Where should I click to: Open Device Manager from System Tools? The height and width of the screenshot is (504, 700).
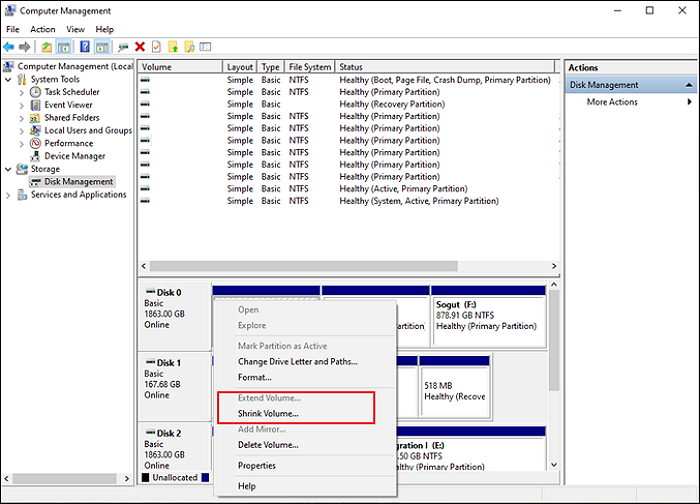click(74, 156)
